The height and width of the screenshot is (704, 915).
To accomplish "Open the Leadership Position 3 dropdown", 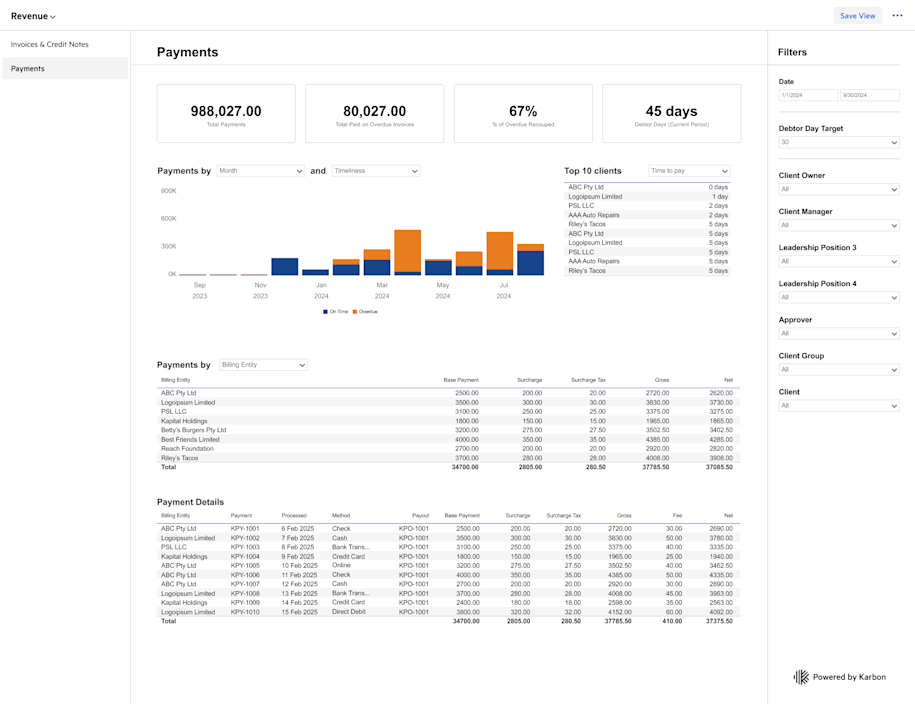I will [x=839, y=261].
